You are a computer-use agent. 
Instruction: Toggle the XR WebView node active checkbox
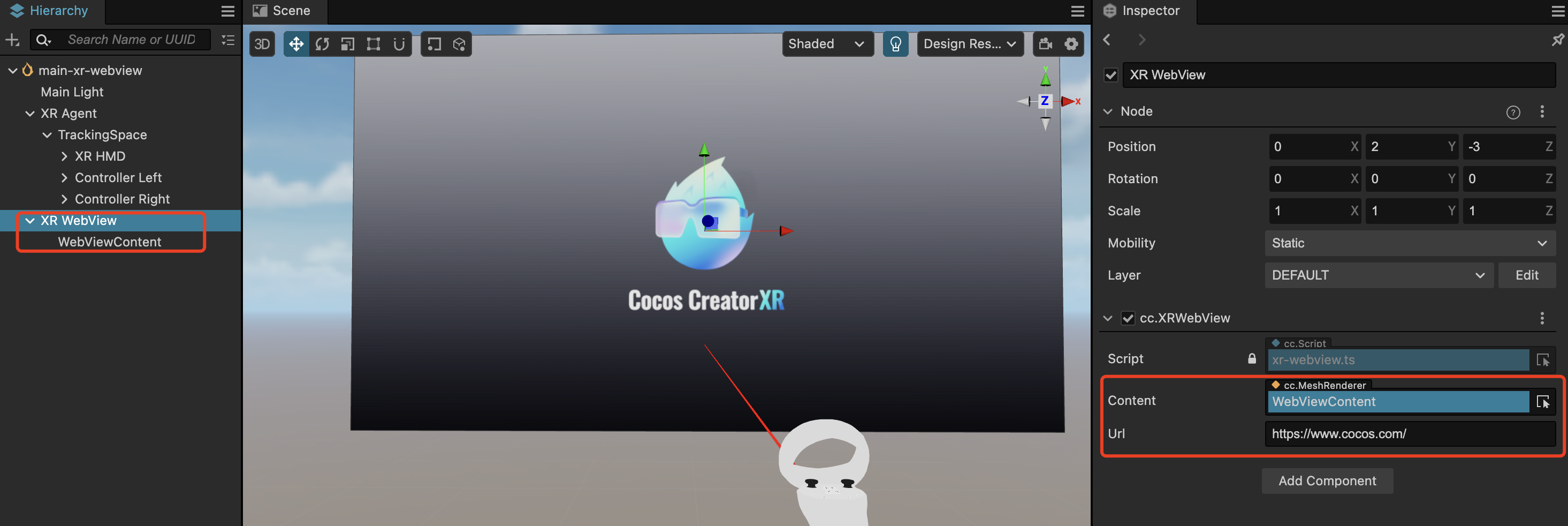click(1111, 75)
